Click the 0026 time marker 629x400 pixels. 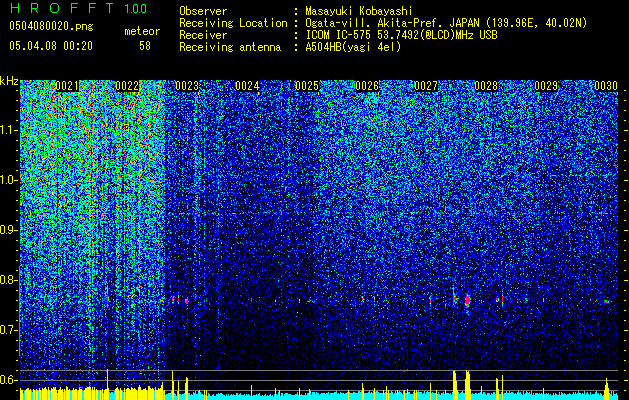(x=367, y=86)
